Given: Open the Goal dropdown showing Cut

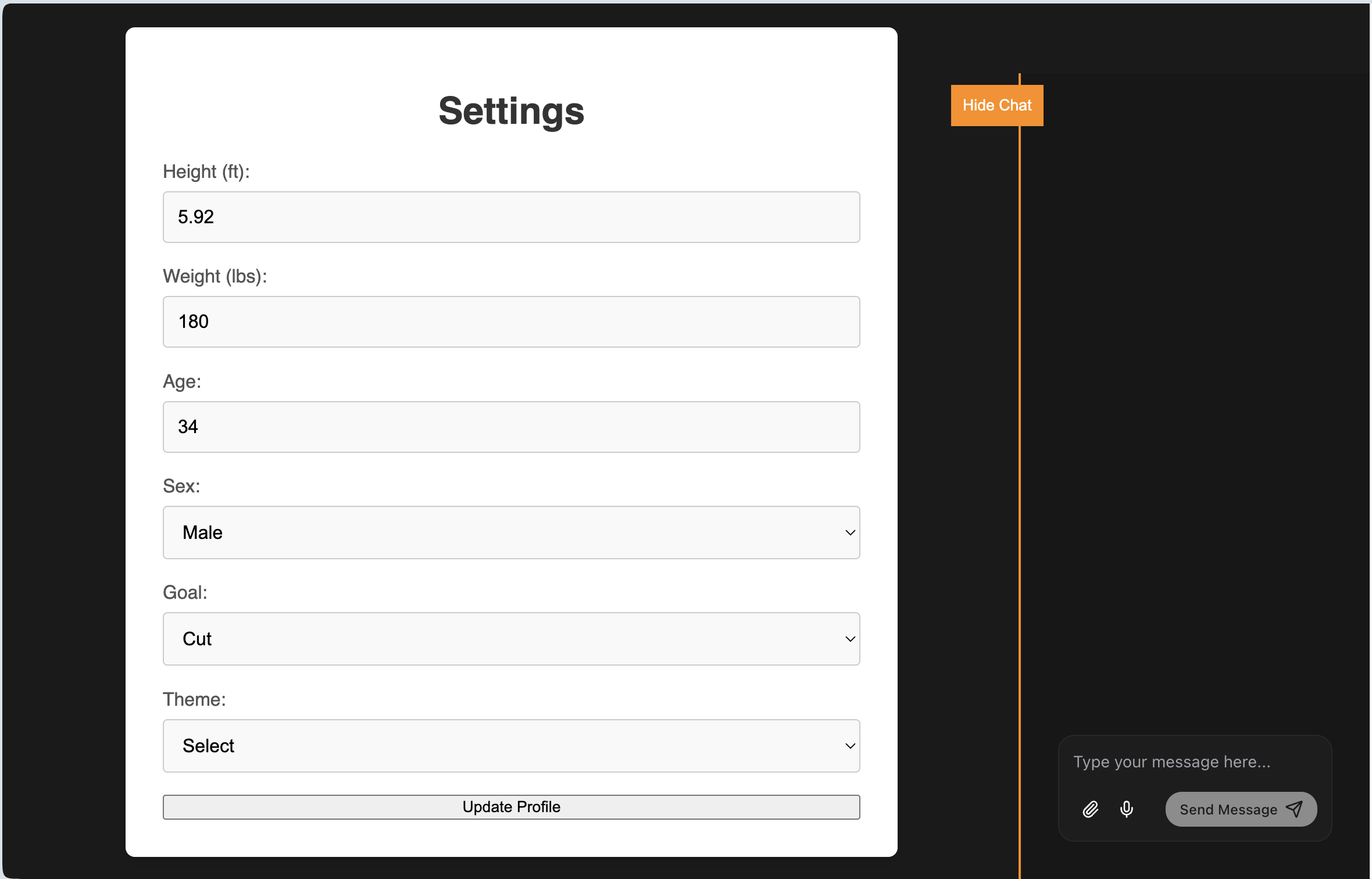Looking at the screenshot, I should click(x=512, y=639).
